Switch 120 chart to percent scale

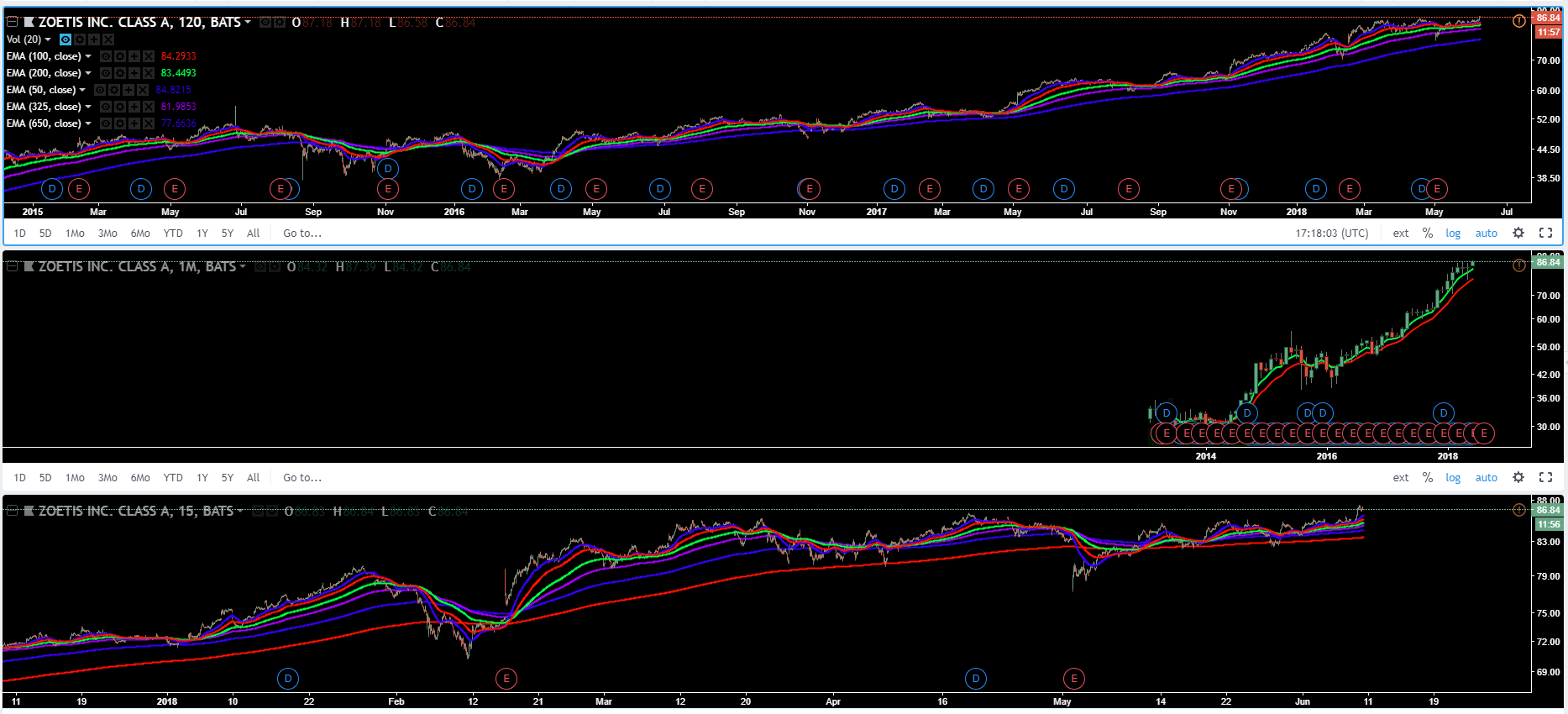(1428, 234)
